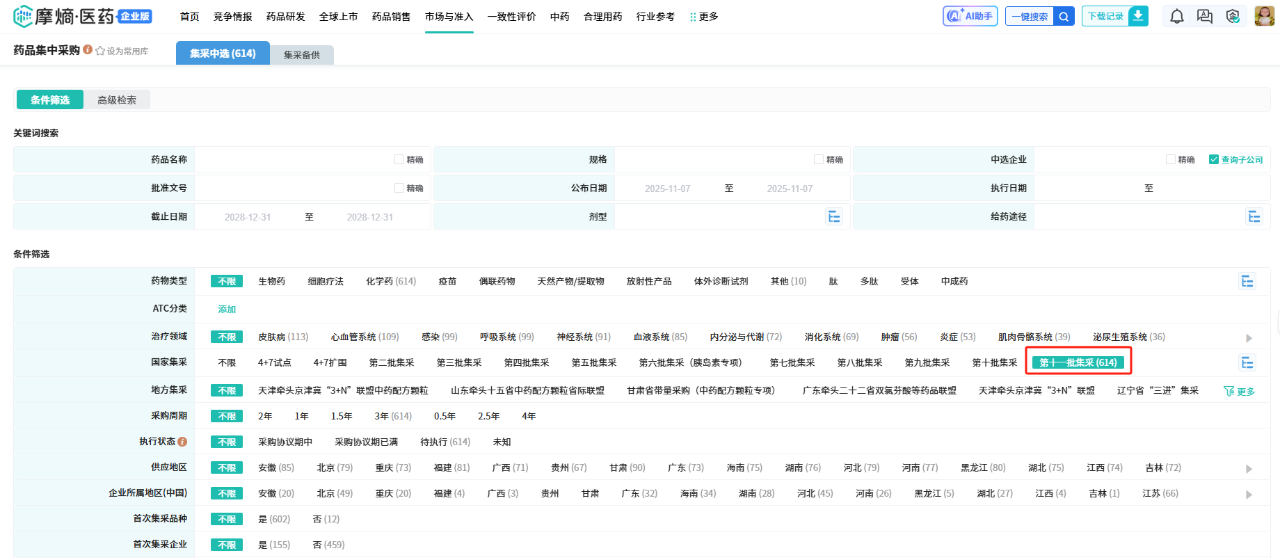Expand more 供应地区 options with arrow
Image resolution: width=1280 pixels, height=558 pixels.
tap(1248, 468)
